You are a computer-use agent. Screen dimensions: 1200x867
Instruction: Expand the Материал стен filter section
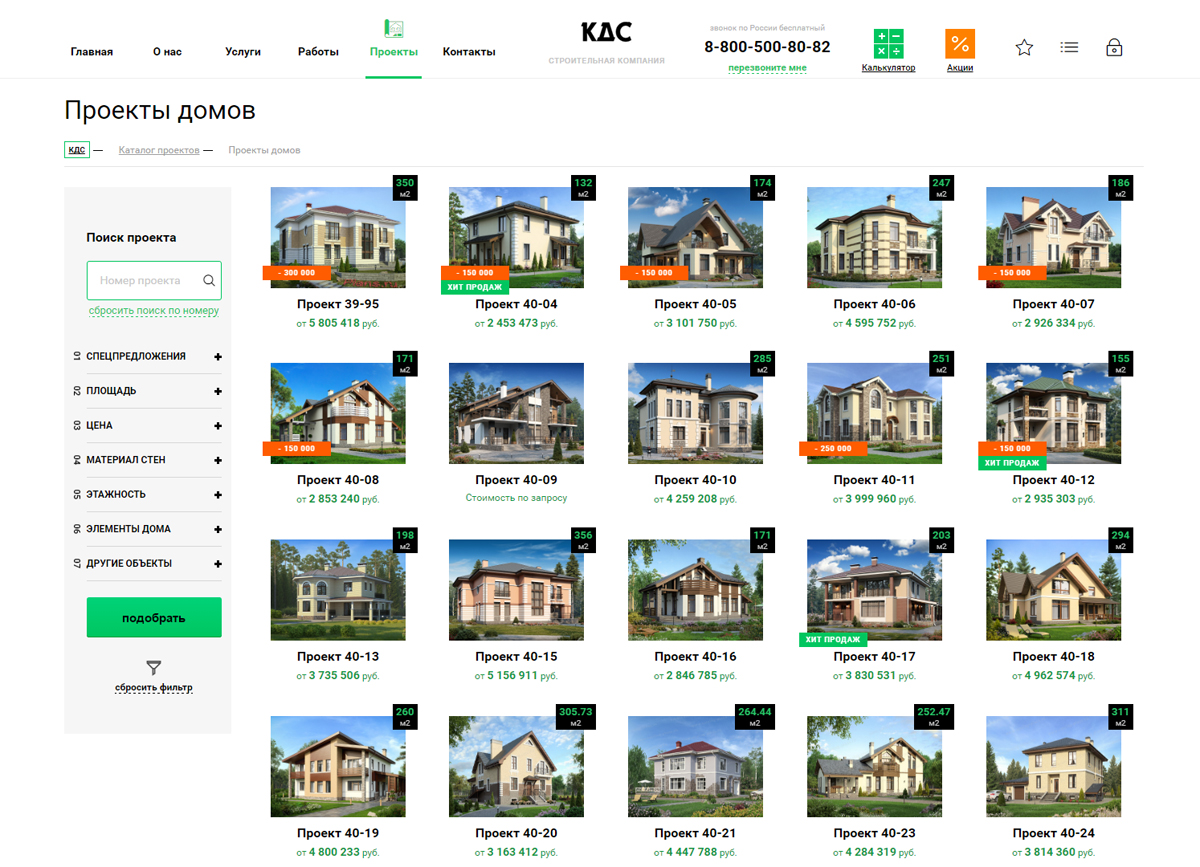[x=217, y=460]
